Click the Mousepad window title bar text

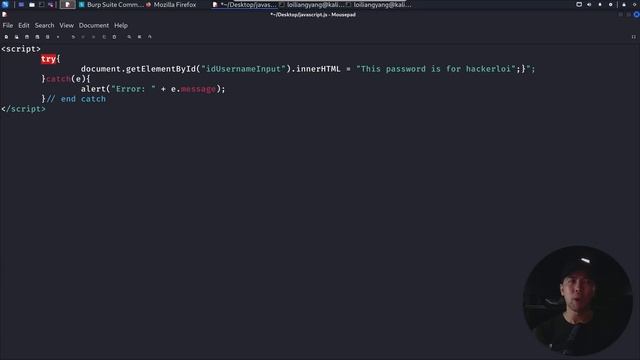tap(313, 14)
